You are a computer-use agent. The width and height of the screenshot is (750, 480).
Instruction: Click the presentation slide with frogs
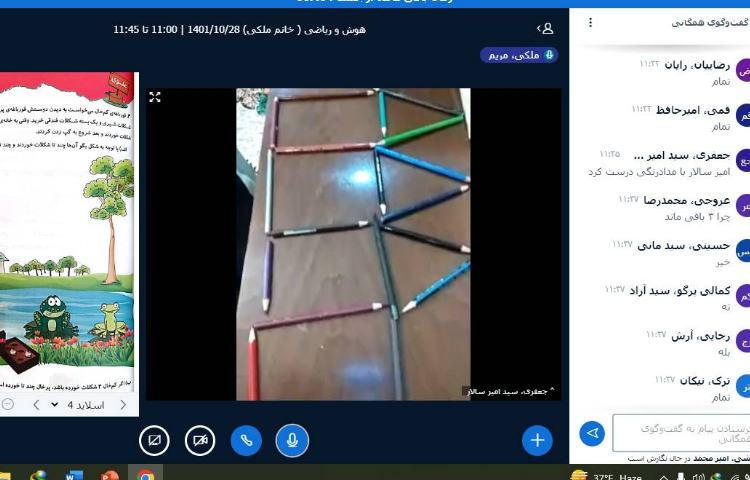click(x=69, y=232)
